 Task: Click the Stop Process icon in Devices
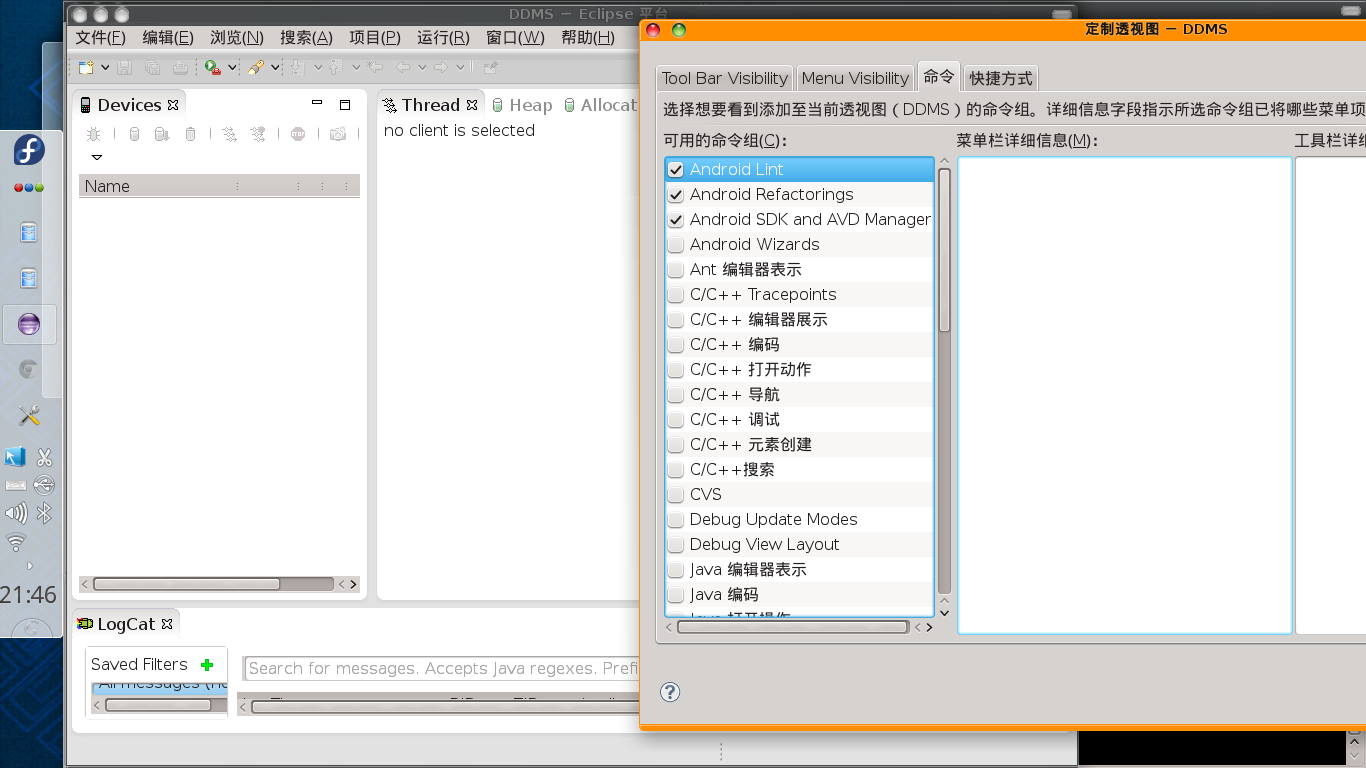[298, 134]
